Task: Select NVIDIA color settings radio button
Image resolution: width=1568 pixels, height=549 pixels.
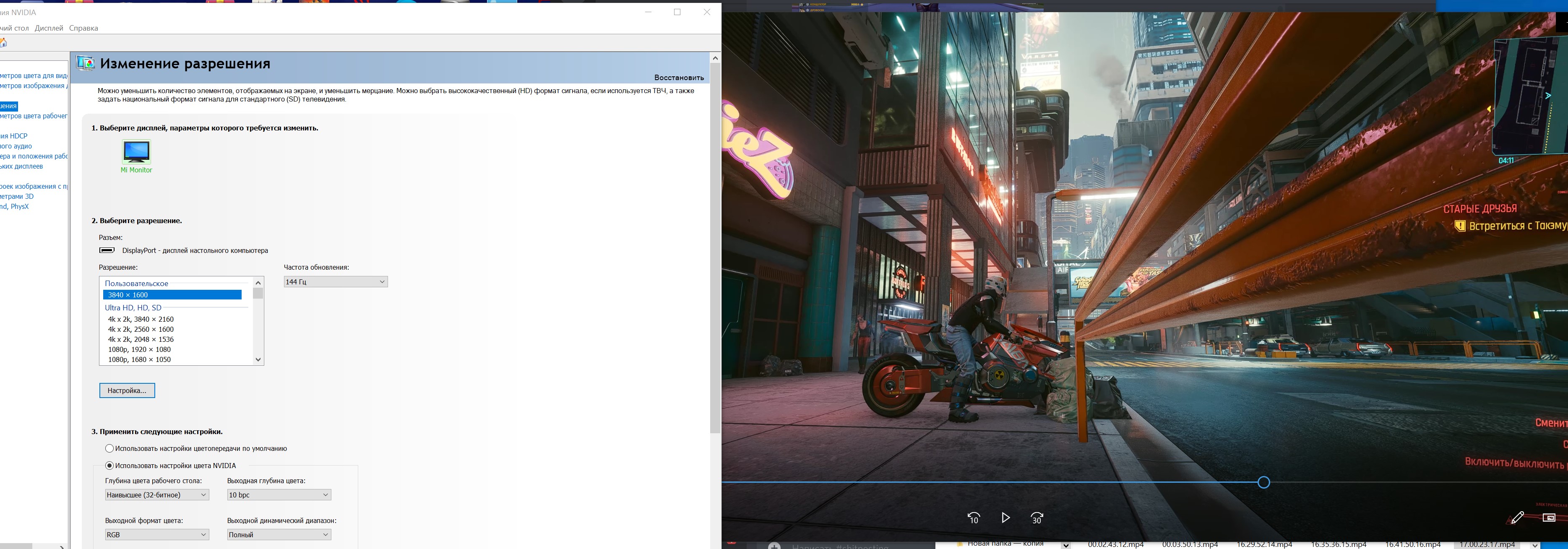Action: (x=109, y=466)
